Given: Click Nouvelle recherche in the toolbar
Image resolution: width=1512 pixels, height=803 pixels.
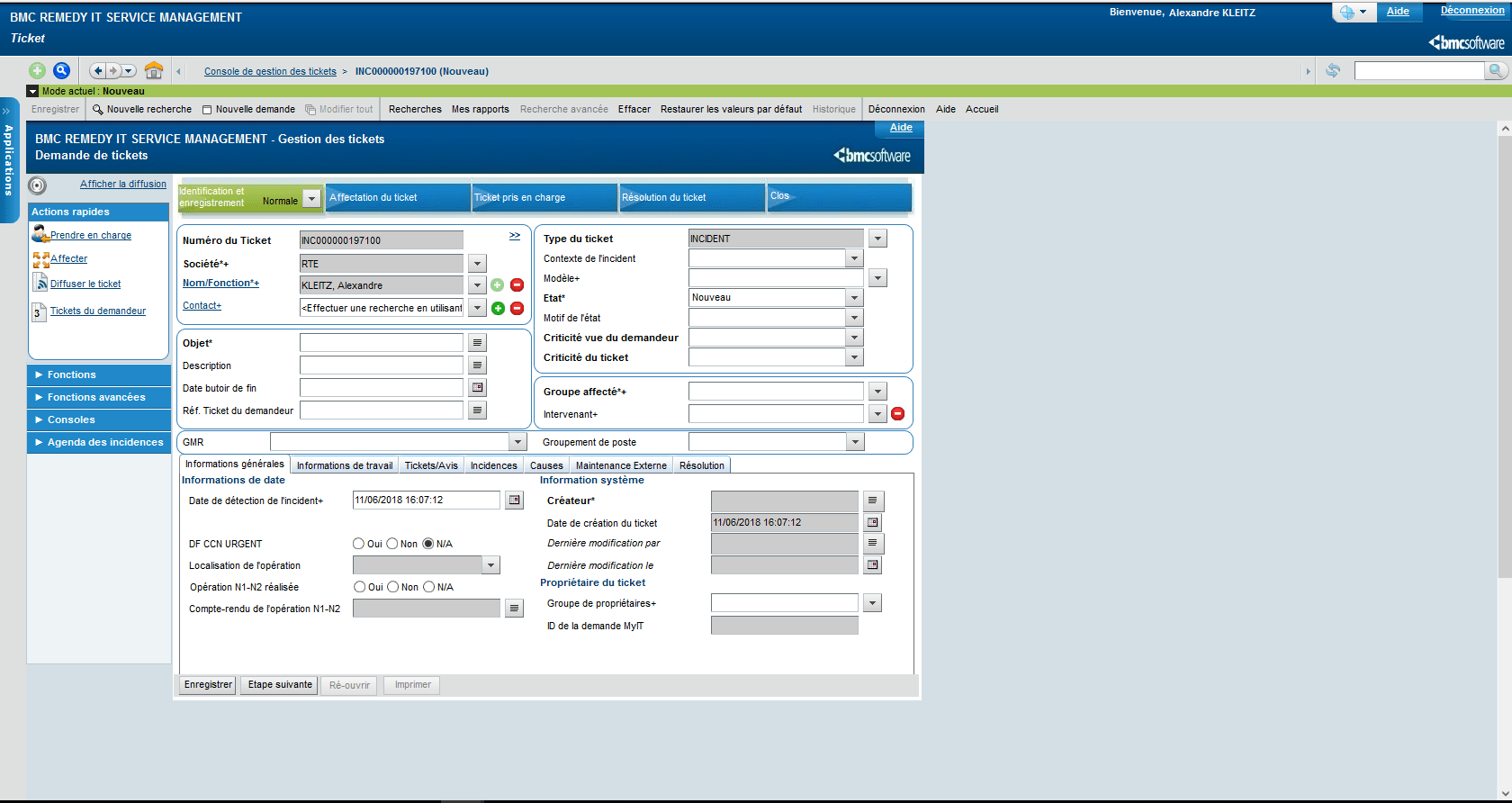Looking at the screenshot, I should point(142,109).
